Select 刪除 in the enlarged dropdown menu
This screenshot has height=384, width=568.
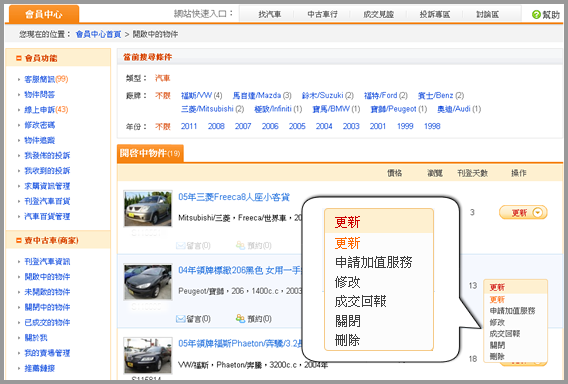[x=347, y=340]
